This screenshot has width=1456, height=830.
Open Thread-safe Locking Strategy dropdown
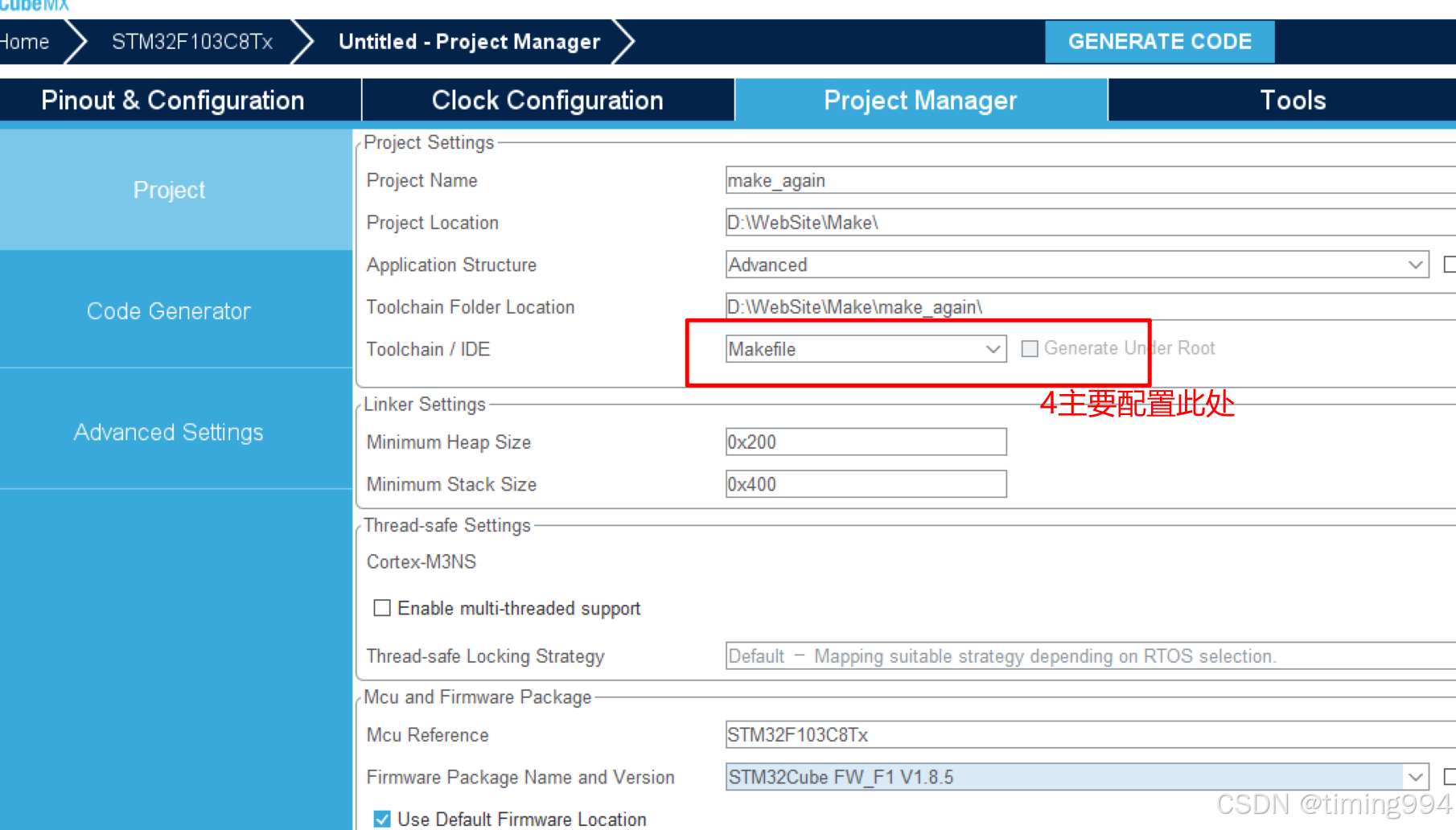tap(1090, 656)
